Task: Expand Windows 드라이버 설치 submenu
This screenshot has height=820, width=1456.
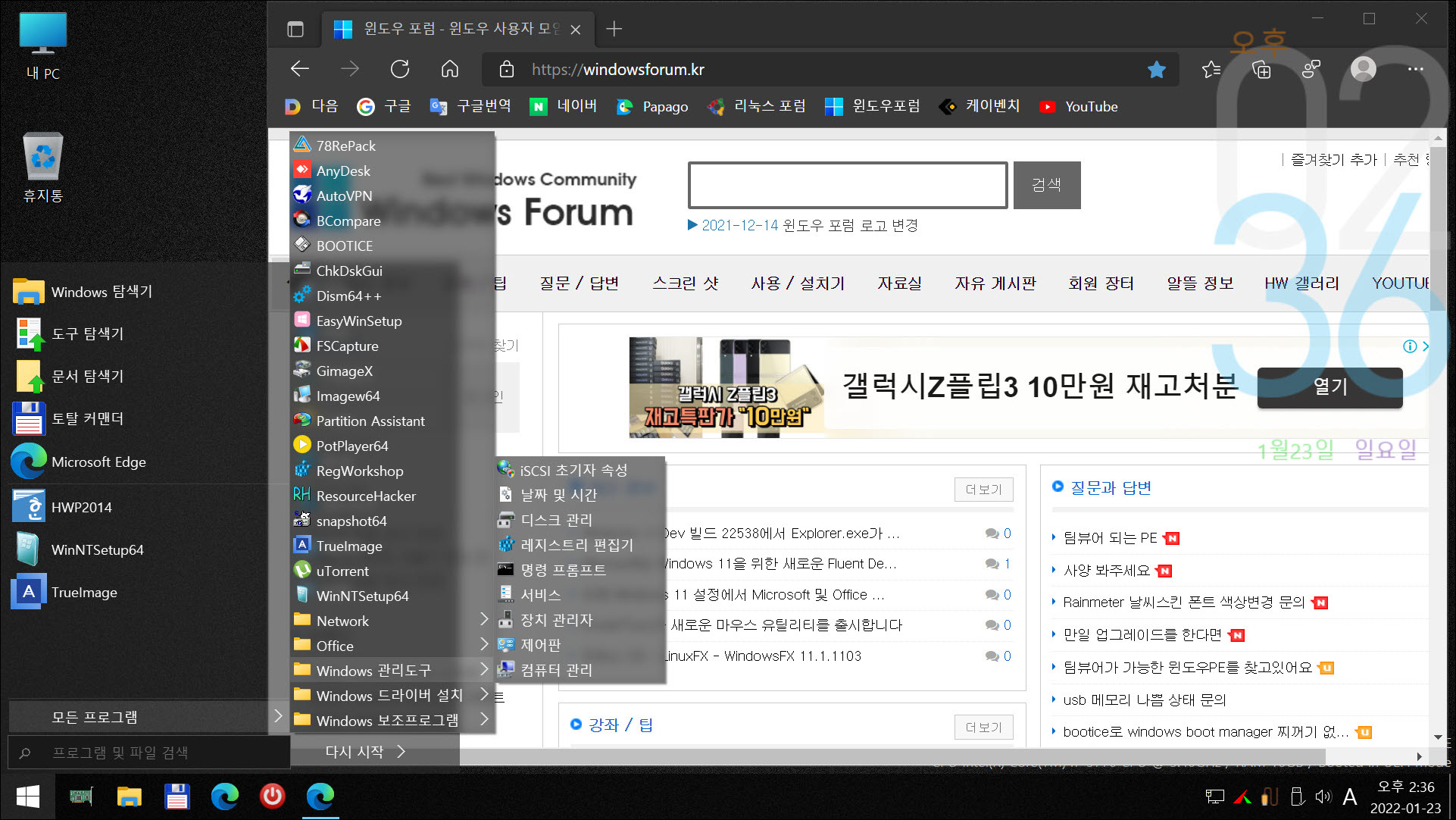Action: tap(392, 696)
